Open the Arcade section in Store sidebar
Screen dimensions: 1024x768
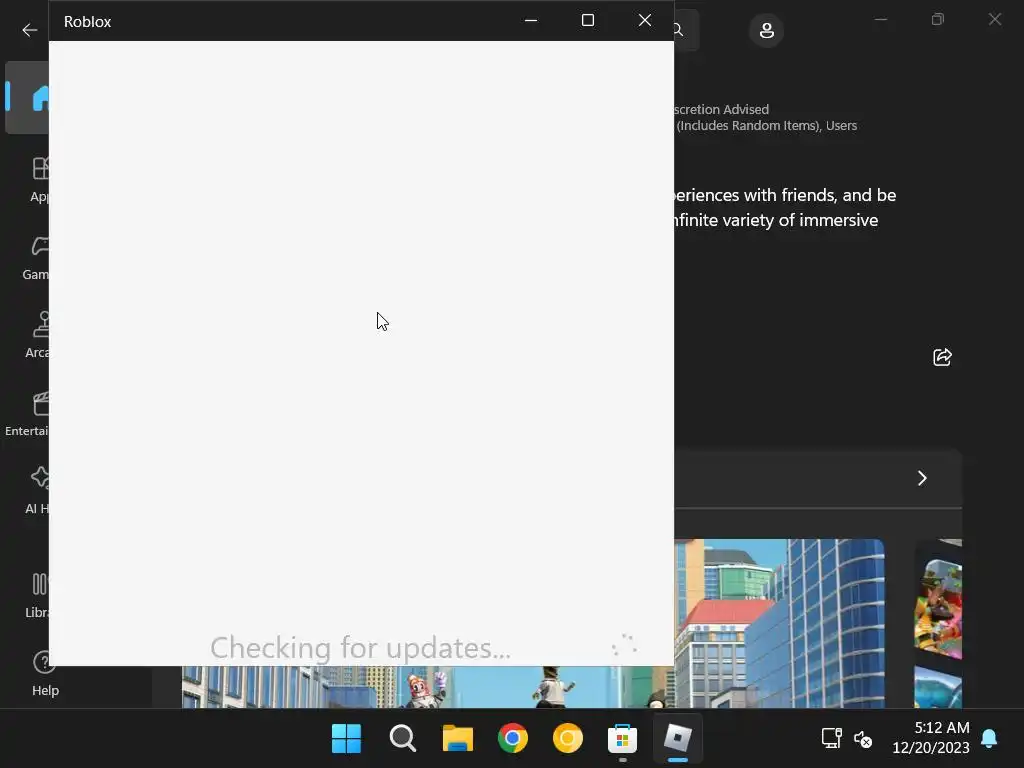coord(37,335)
